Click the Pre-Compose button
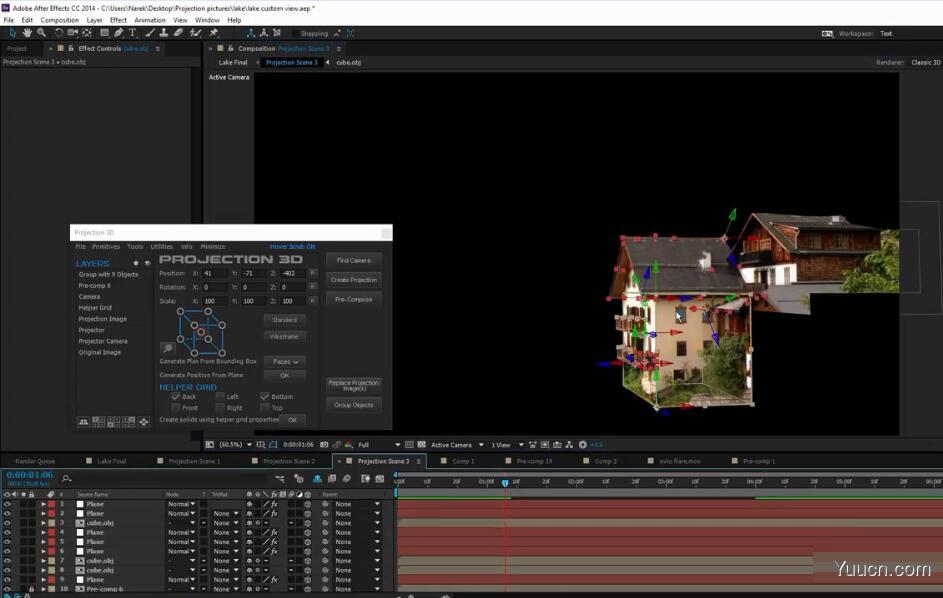This screenshot has width=943, height=598. [x=354, y=299]
